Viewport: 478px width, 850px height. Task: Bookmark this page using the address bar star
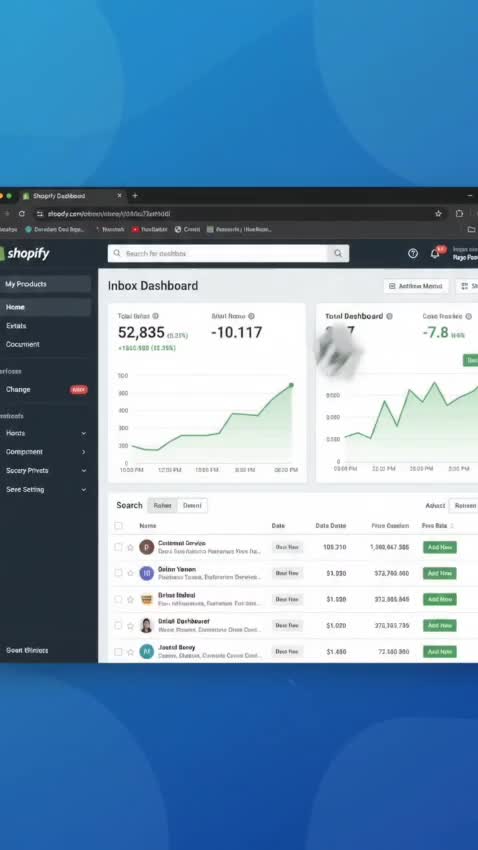tap(438, 214)
